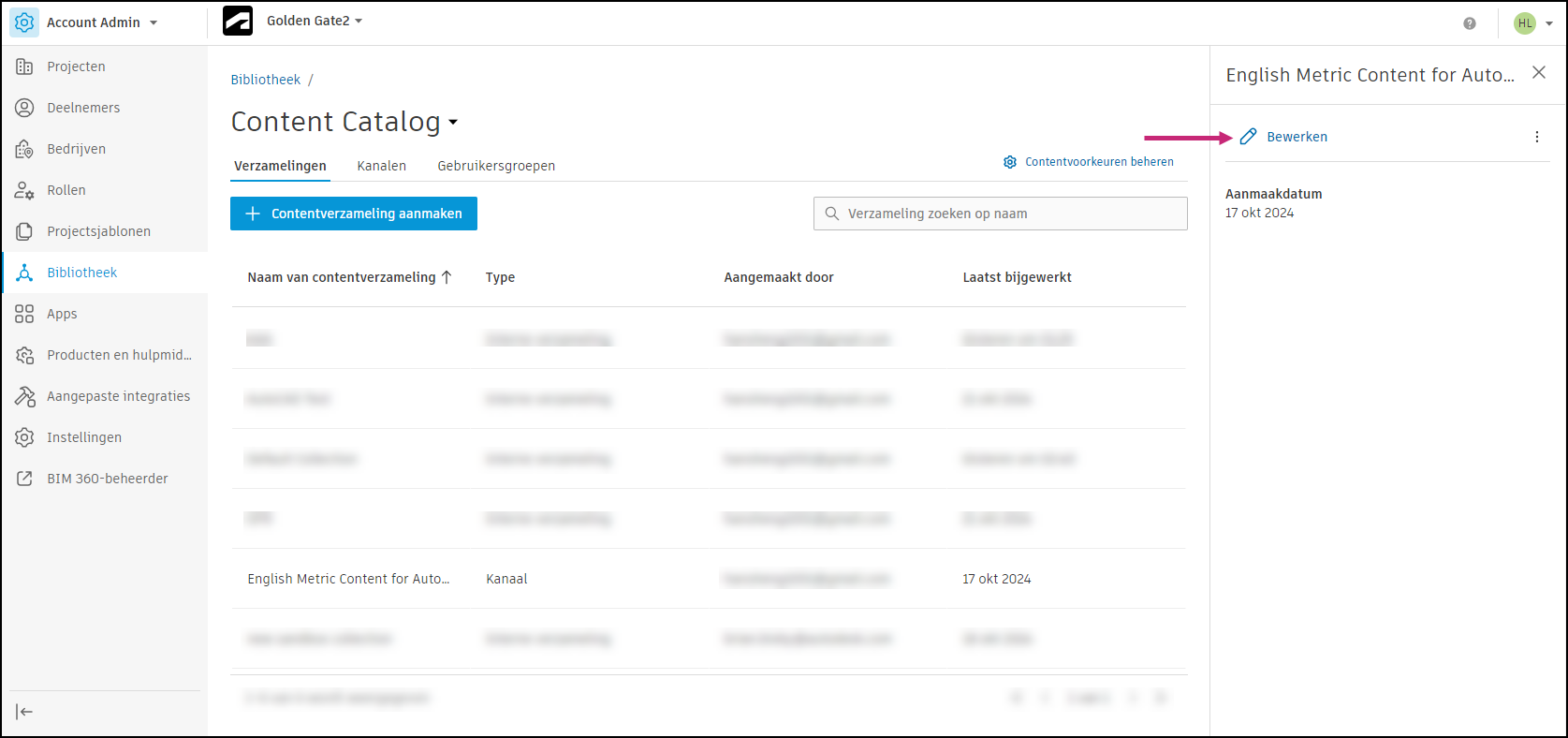Click the Deelnemers person icon
The width and height of the screenshot is (1568, 738).
(24, 108)
